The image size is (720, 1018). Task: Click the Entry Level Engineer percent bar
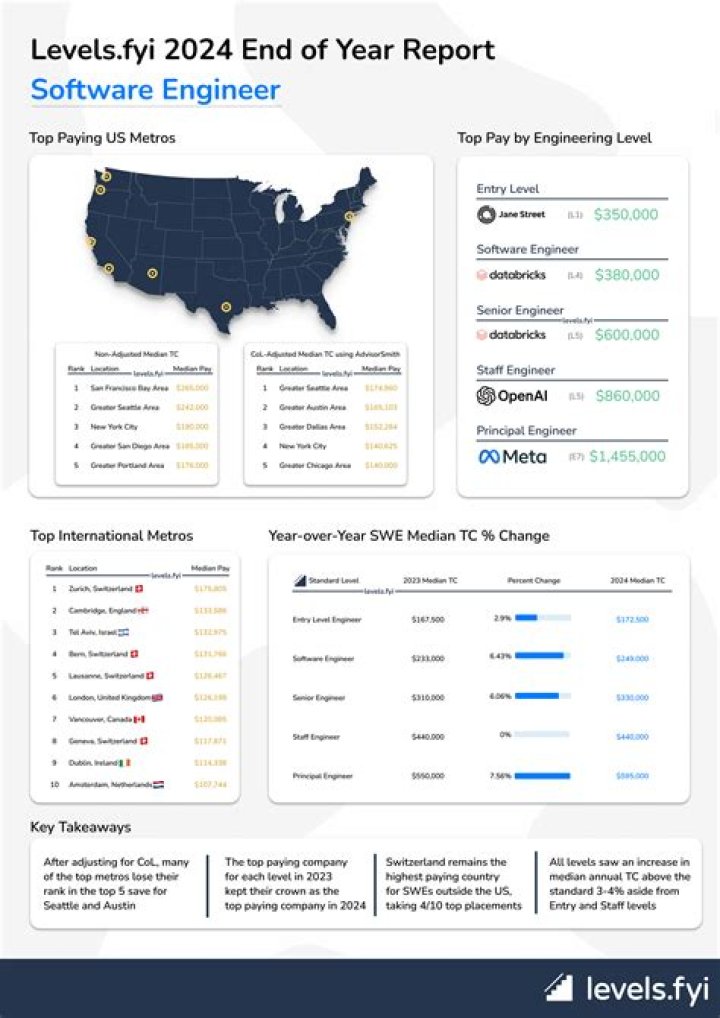542,617
